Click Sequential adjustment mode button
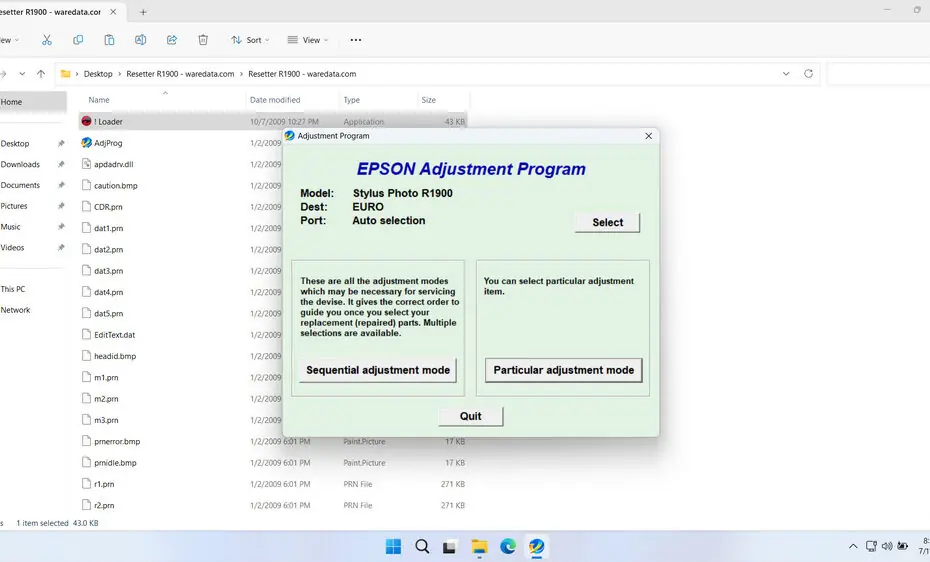 coord(378,370)
